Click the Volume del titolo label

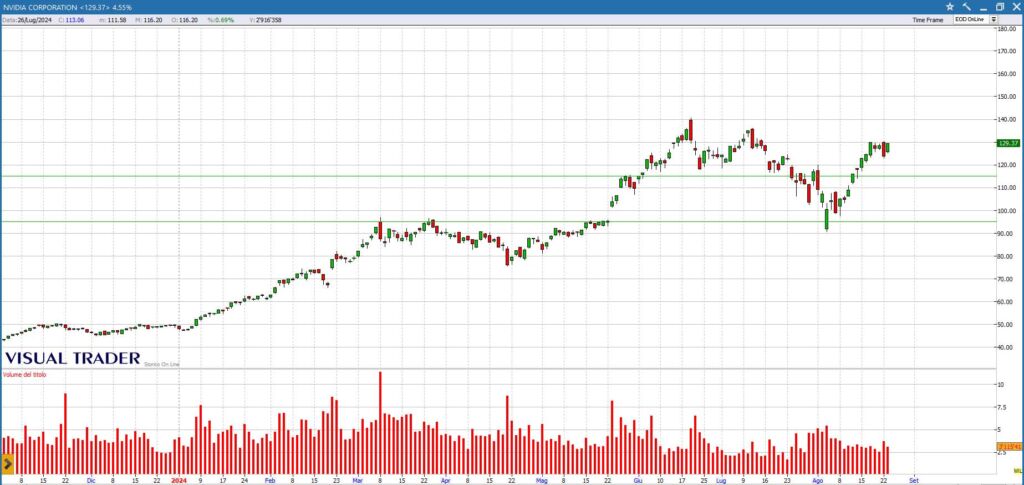pyautogui.click(x=24, y=375)
